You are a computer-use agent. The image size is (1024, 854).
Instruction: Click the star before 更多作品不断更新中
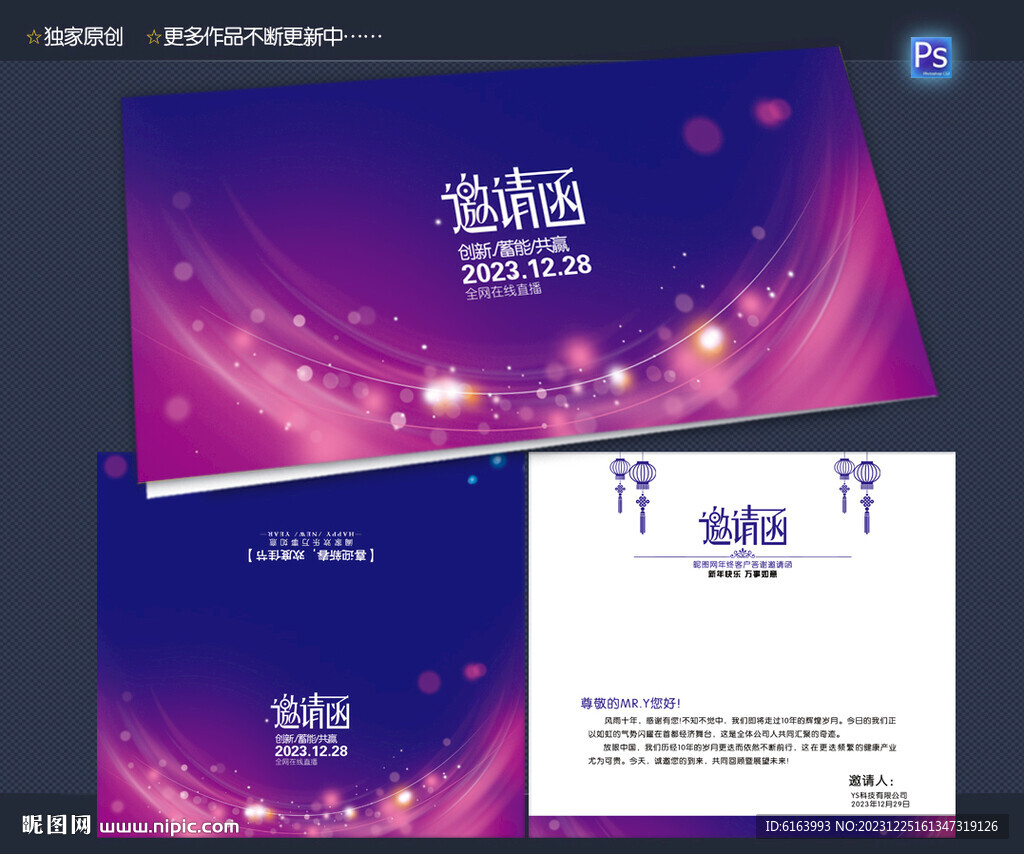(x=153, y=37)
